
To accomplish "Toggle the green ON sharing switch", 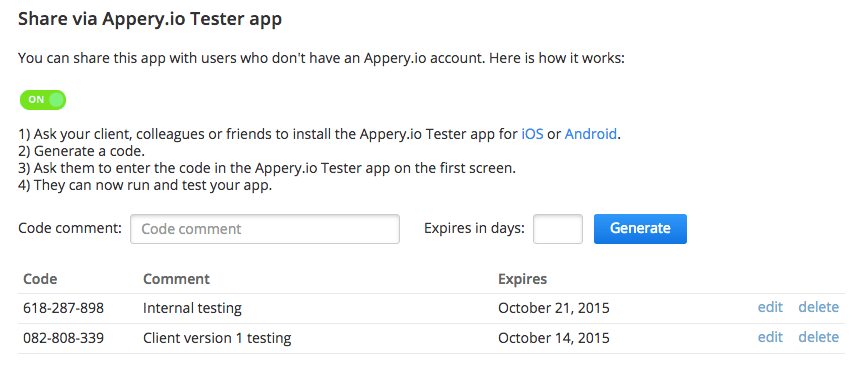I will pyautogui.click(x=43, y=100).
